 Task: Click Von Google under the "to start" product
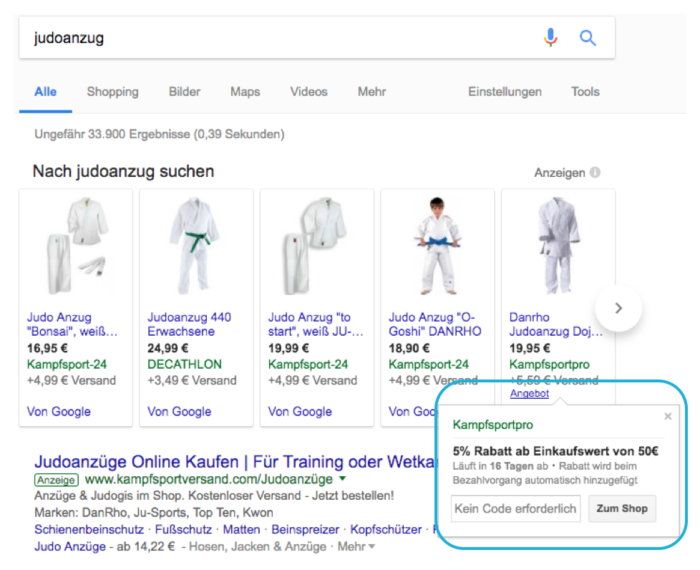click(x=300, y=412)
